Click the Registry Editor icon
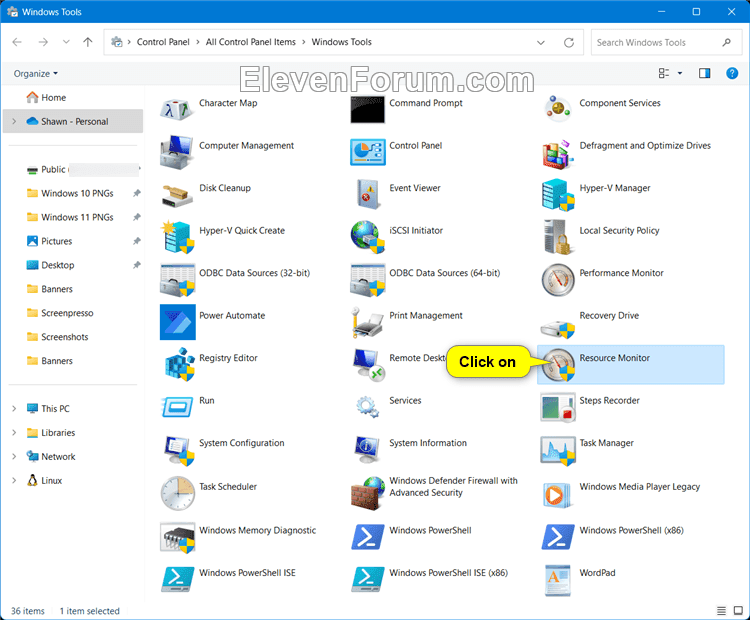The width and height of the screenshot is (750, 620). coord(179,365)
